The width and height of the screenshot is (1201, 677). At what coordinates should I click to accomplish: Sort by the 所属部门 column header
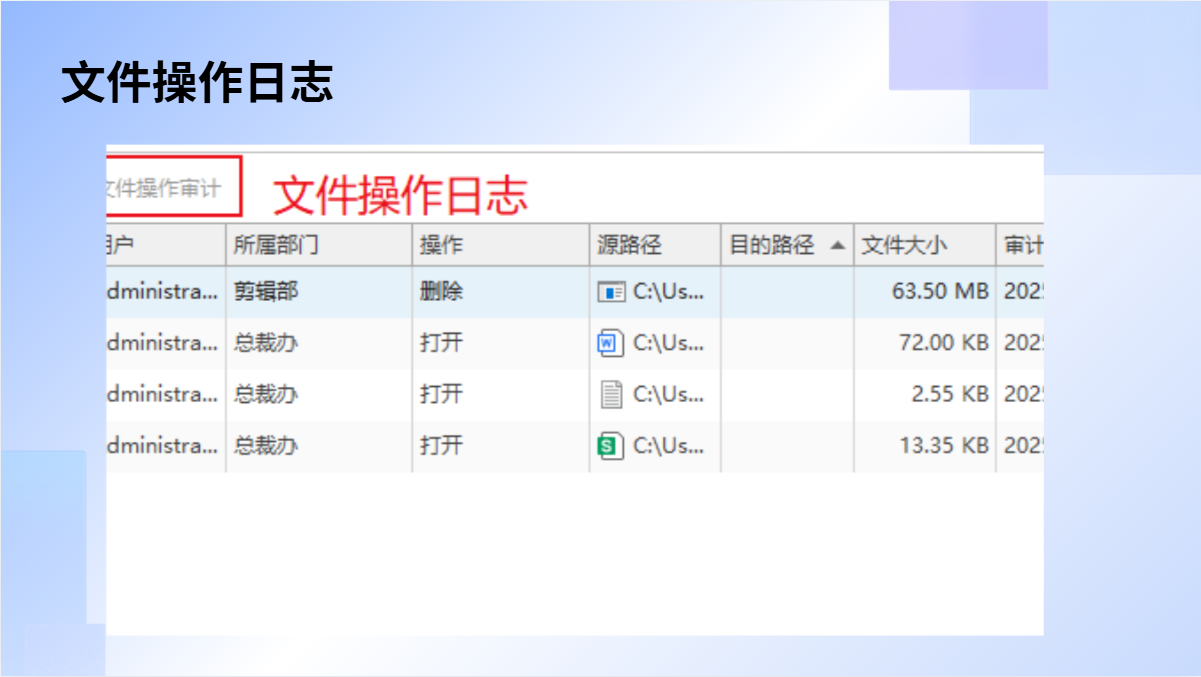pyautogui.click(x=276, y=245)
